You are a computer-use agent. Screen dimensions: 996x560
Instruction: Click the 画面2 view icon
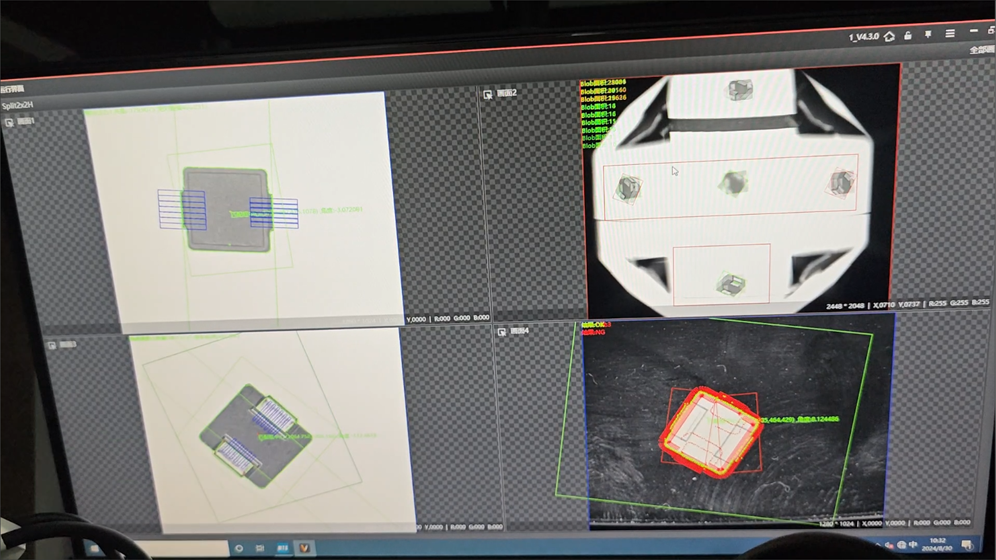[488, 94]
